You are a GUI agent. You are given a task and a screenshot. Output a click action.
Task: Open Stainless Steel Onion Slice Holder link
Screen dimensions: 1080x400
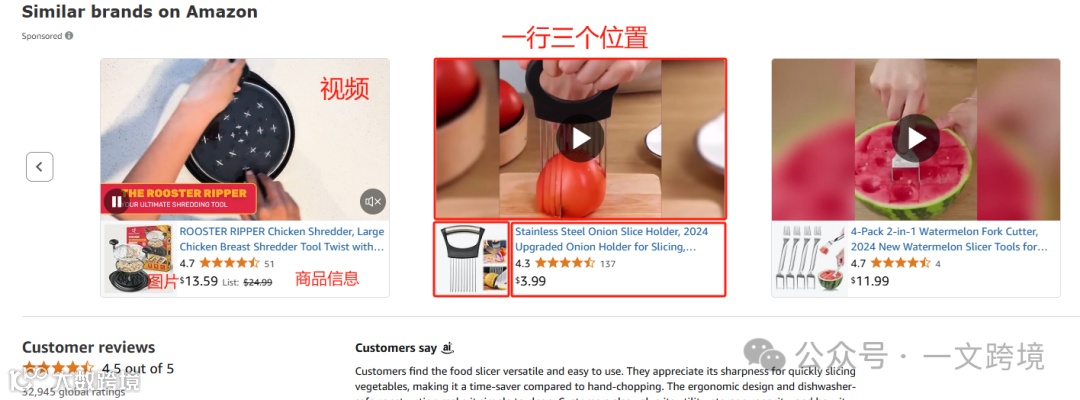coord(612,239)
